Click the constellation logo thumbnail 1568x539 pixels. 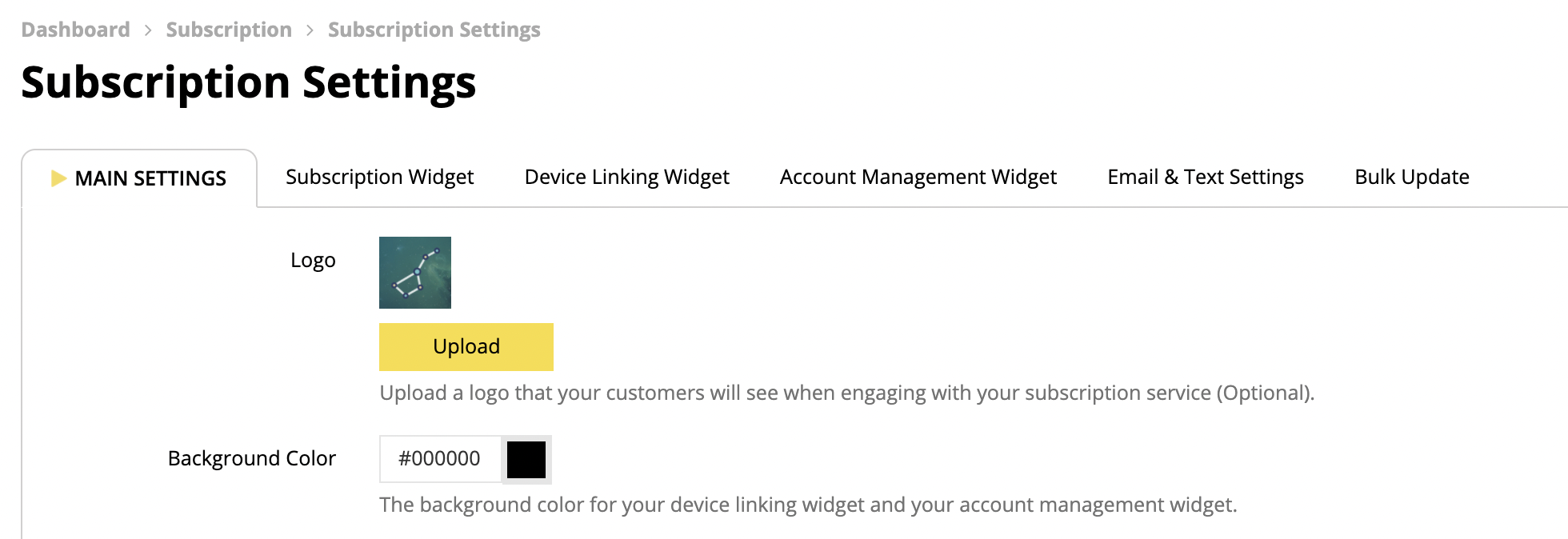(415, 273)
